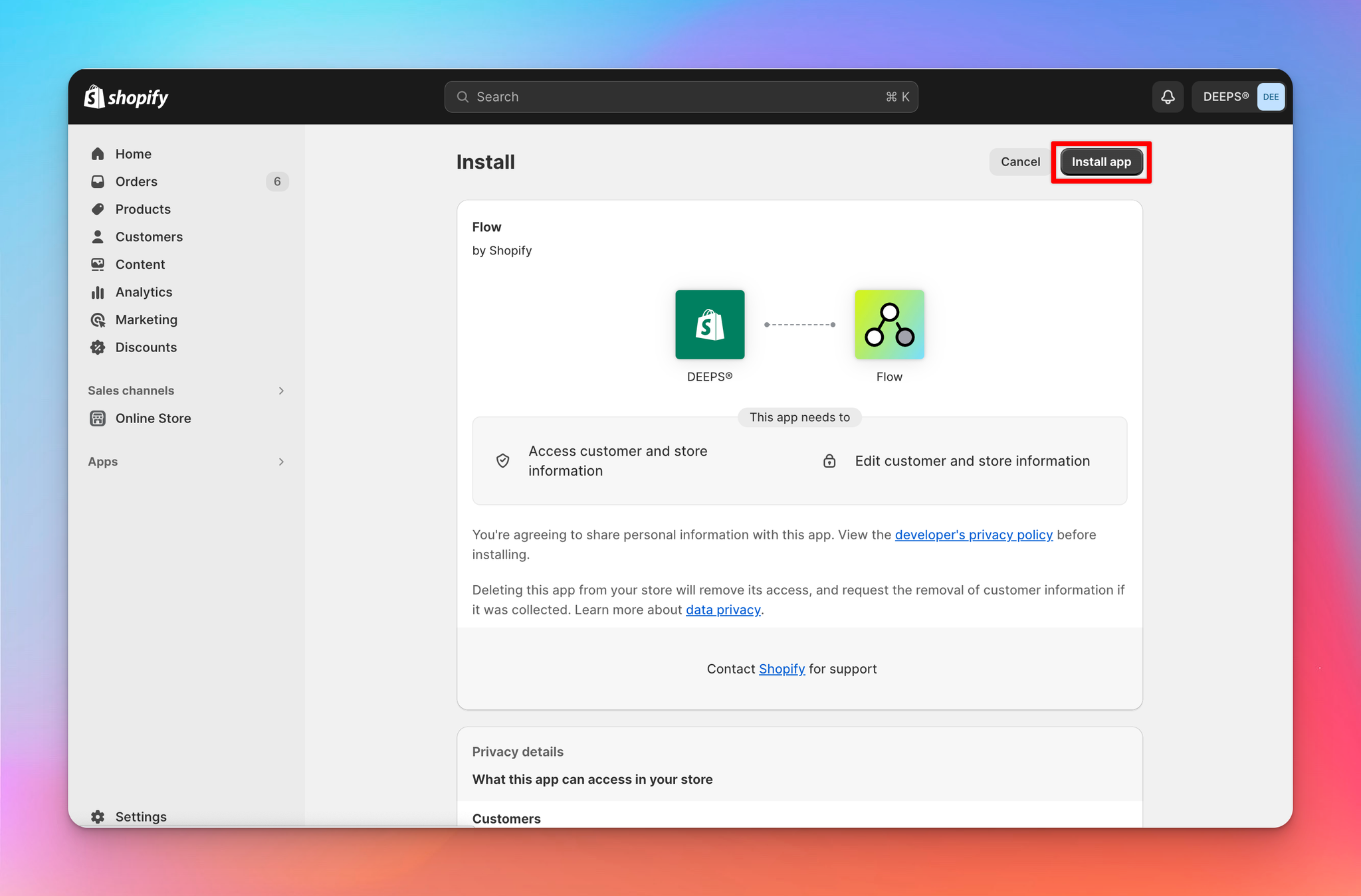Screen dimensions: 1361x896
Task: Click the Online Store storefront icon
Action: click(98, 418)
